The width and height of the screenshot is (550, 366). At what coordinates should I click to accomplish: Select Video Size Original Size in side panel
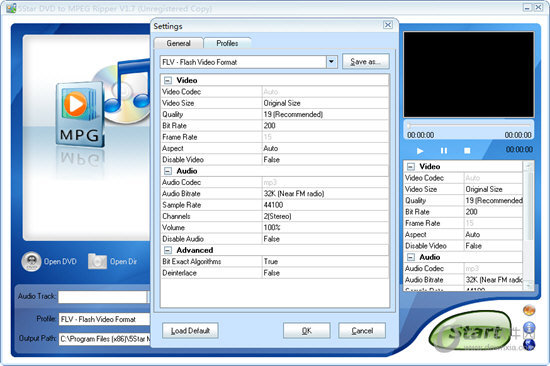(x=494, y=189)
